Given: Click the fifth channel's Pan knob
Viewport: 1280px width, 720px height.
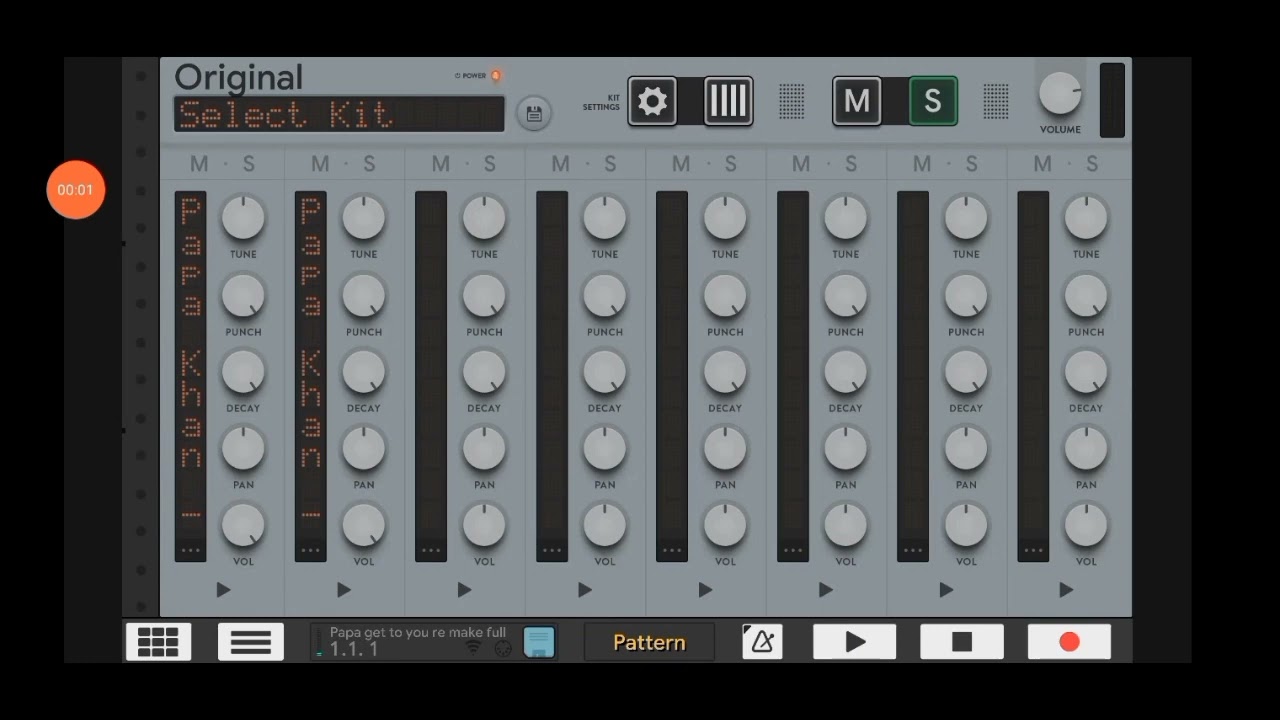Looking at the screenshot, I should (x=725, y=448).
